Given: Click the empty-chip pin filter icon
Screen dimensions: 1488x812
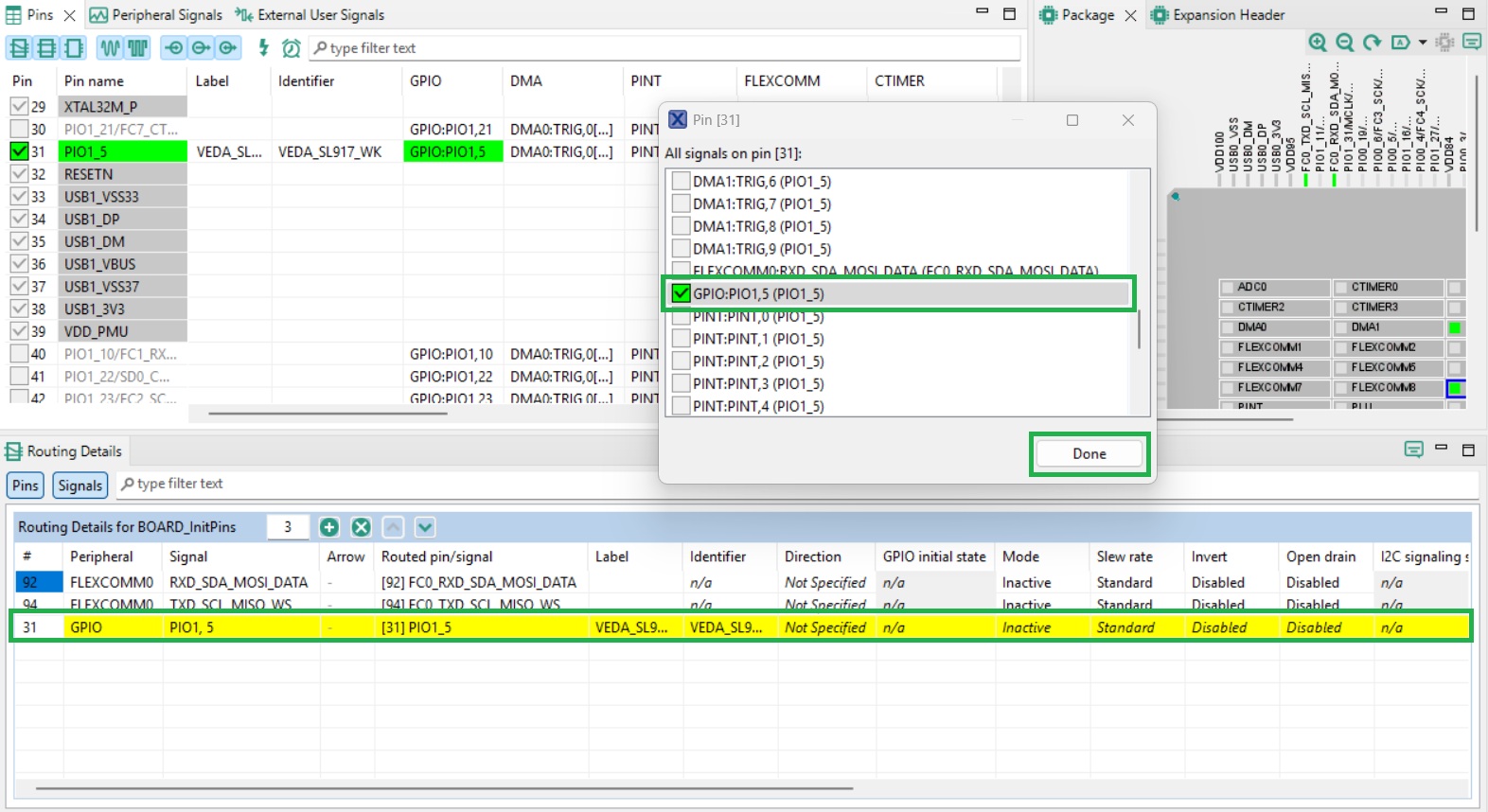Looking at the screenshot, I should click(x=73, y=47).
